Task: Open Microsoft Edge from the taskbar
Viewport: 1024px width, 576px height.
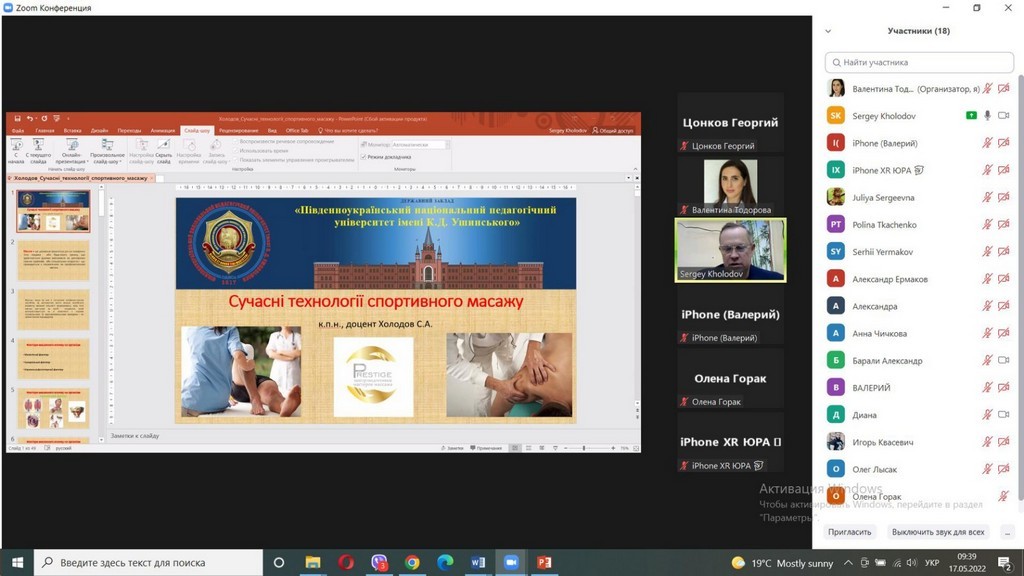Action: 445,562
